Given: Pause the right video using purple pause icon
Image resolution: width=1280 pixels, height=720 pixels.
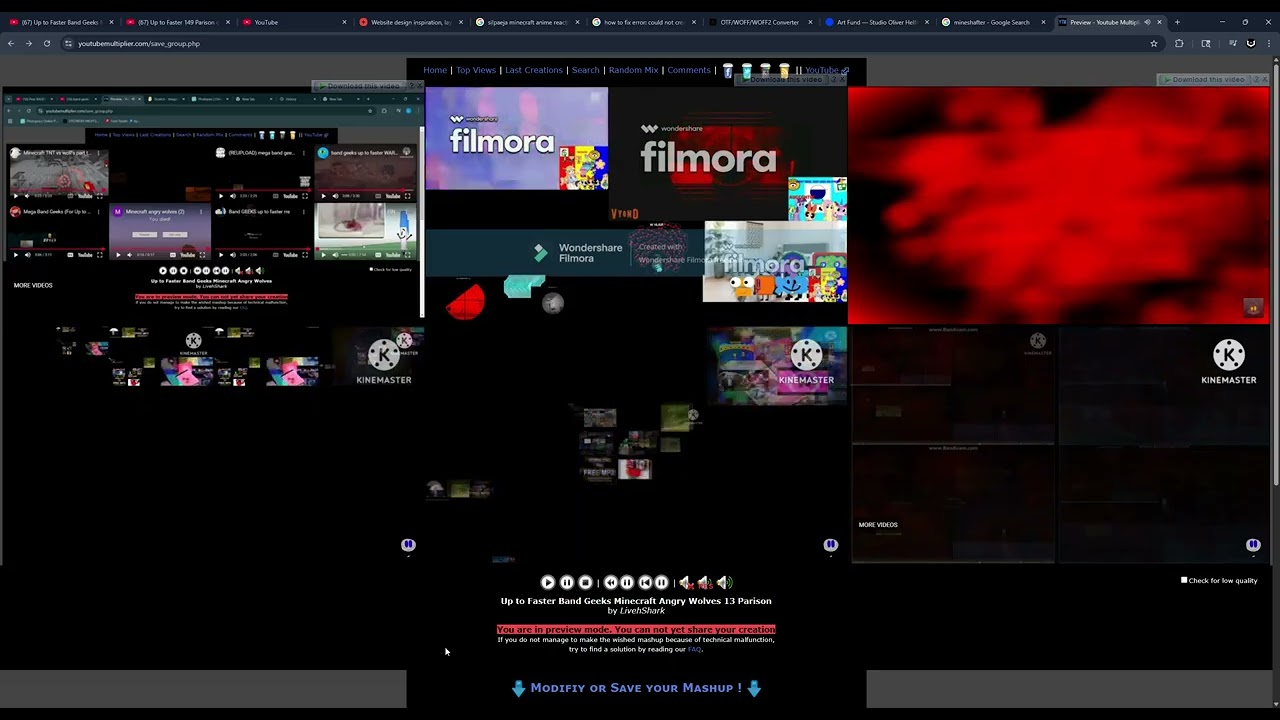Looking at the screenshot, I should [1253, 545].
